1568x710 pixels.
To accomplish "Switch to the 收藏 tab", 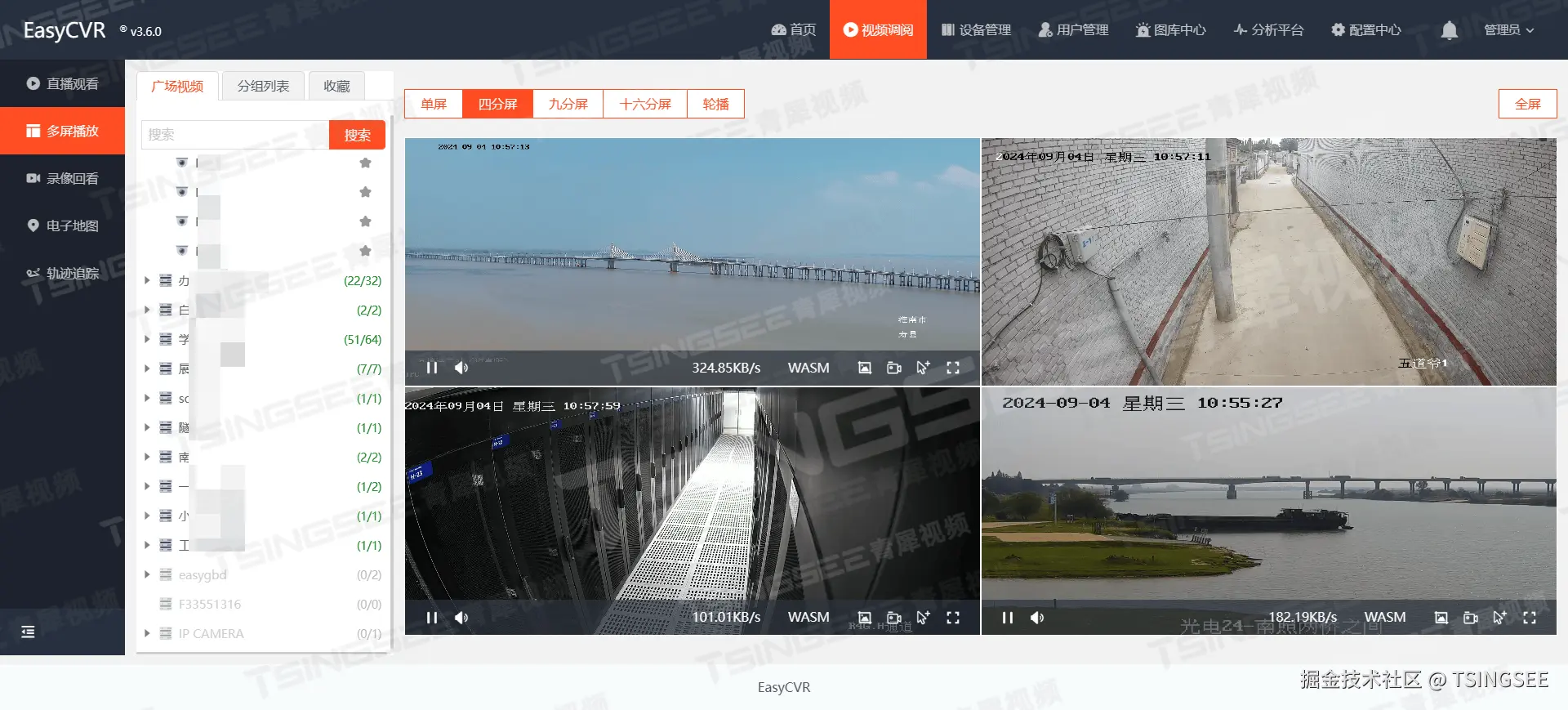I will 336,86.
